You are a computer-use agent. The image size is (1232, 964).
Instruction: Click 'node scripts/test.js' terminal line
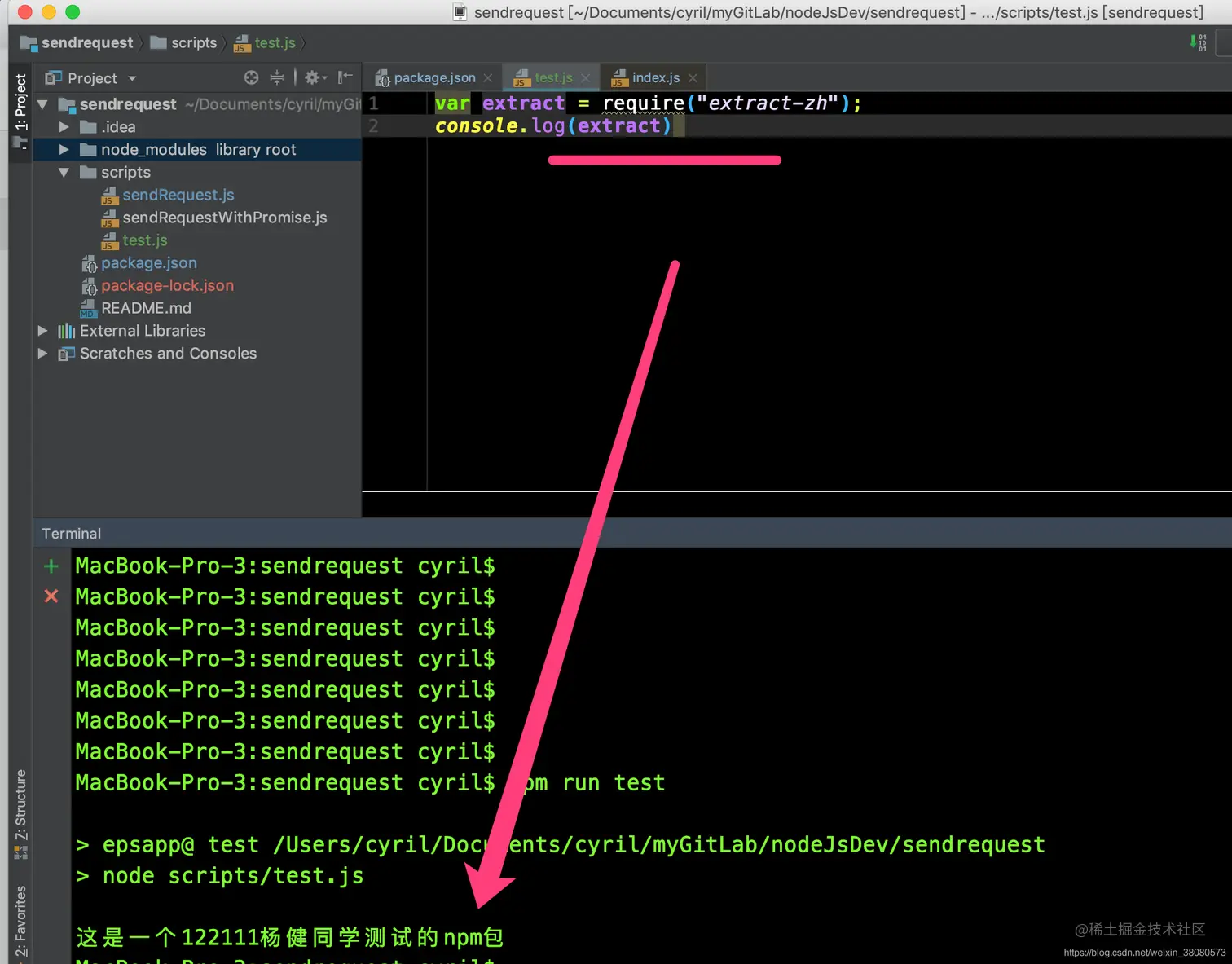point(220,876)
